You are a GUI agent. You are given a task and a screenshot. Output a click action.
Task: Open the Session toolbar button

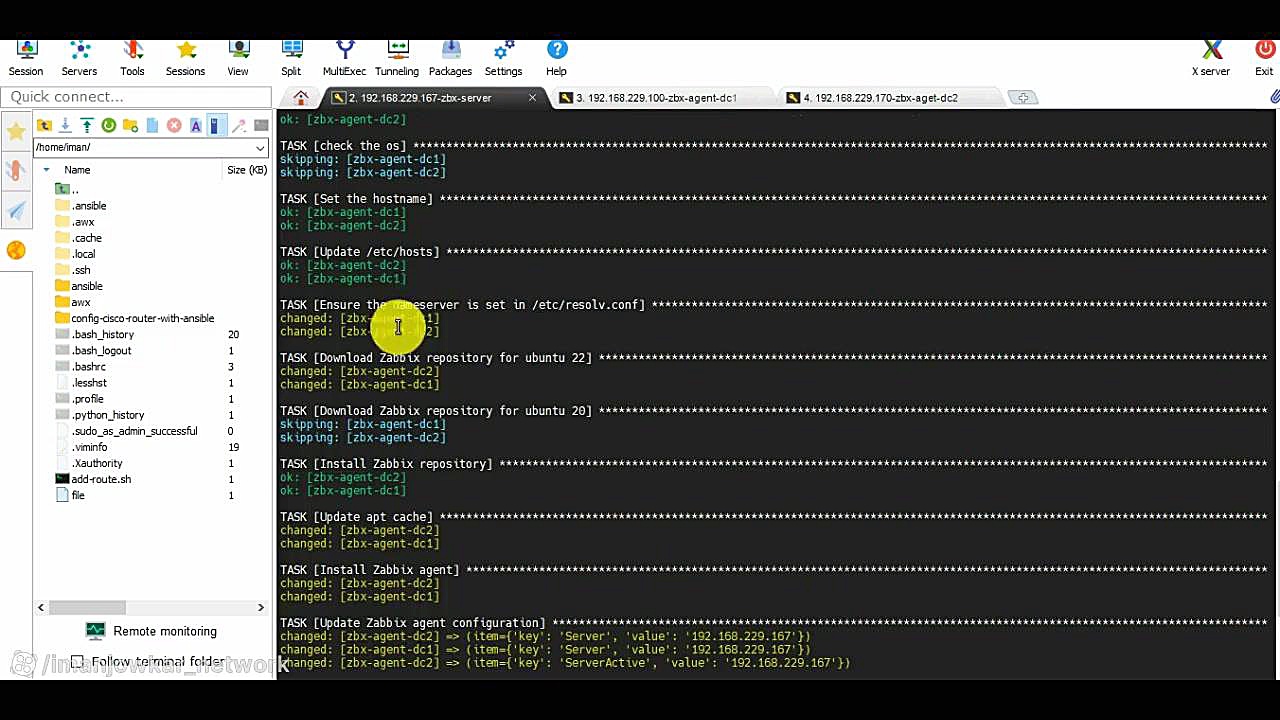coord(26,59)
